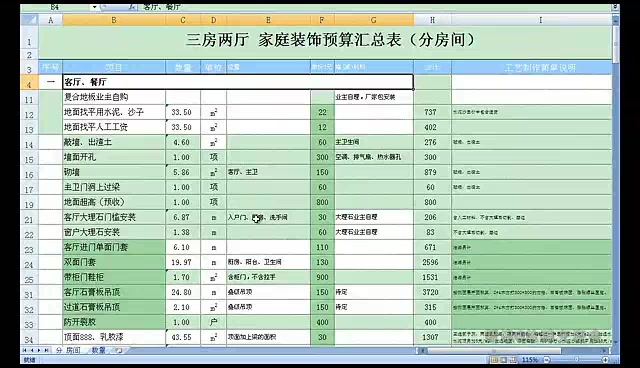Select cell 客厅大理石门槛安装
Screen dimensions: 640x368
pyautogui.click(x=114, y=217)
